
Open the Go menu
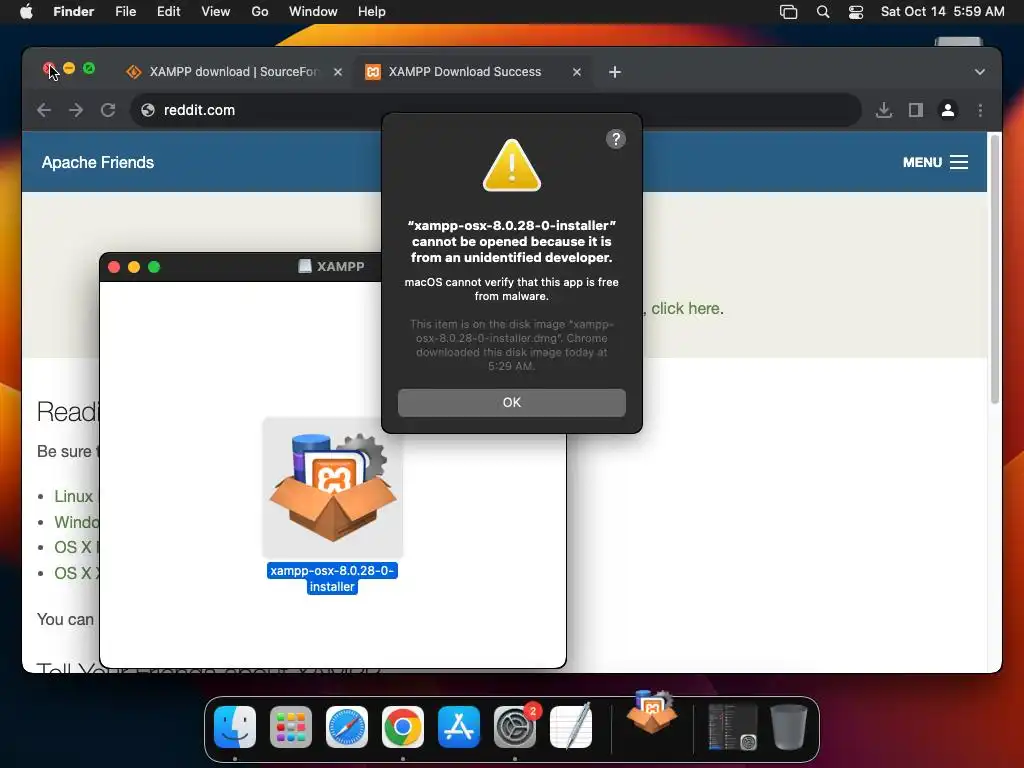[260, 12]
